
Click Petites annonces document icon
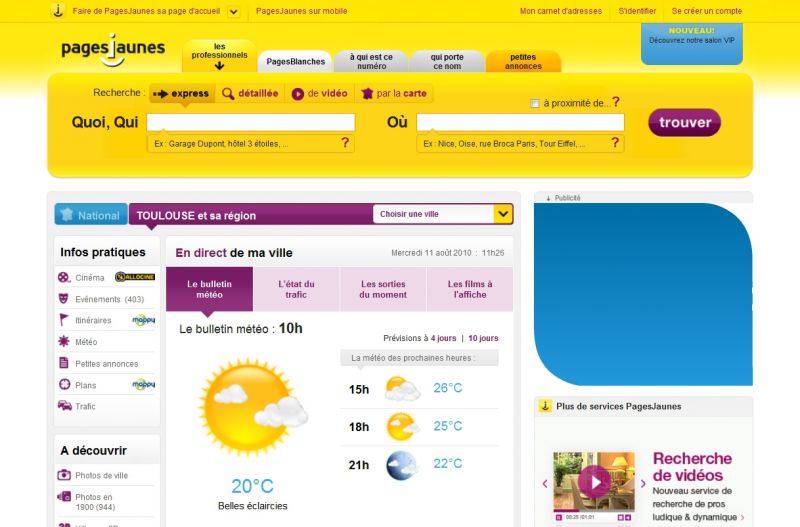[x=64, y=363]
